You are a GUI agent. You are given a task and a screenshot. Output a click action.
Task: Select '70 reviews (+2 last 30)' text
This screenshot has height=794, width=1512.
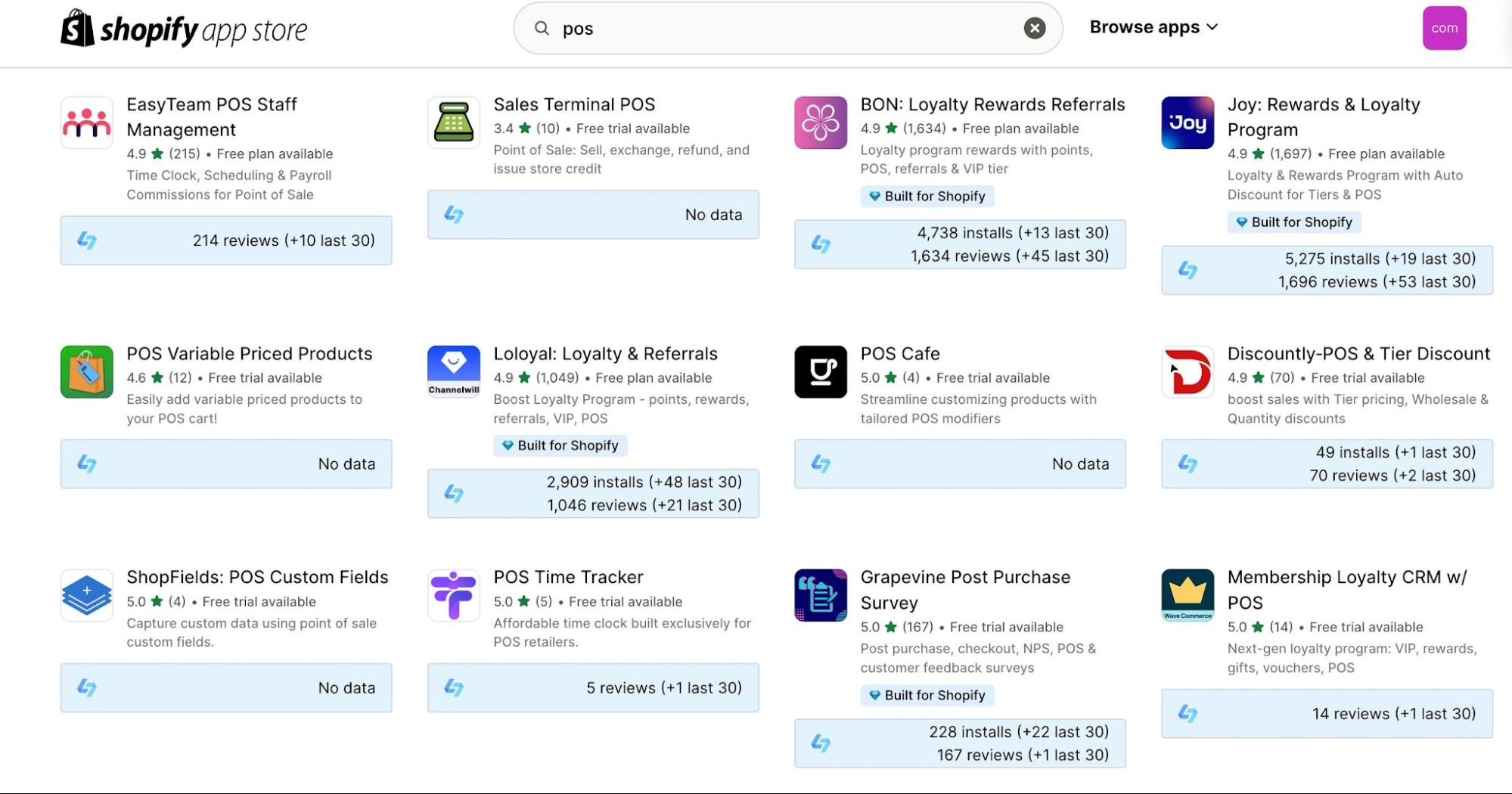pos(1392,476)
